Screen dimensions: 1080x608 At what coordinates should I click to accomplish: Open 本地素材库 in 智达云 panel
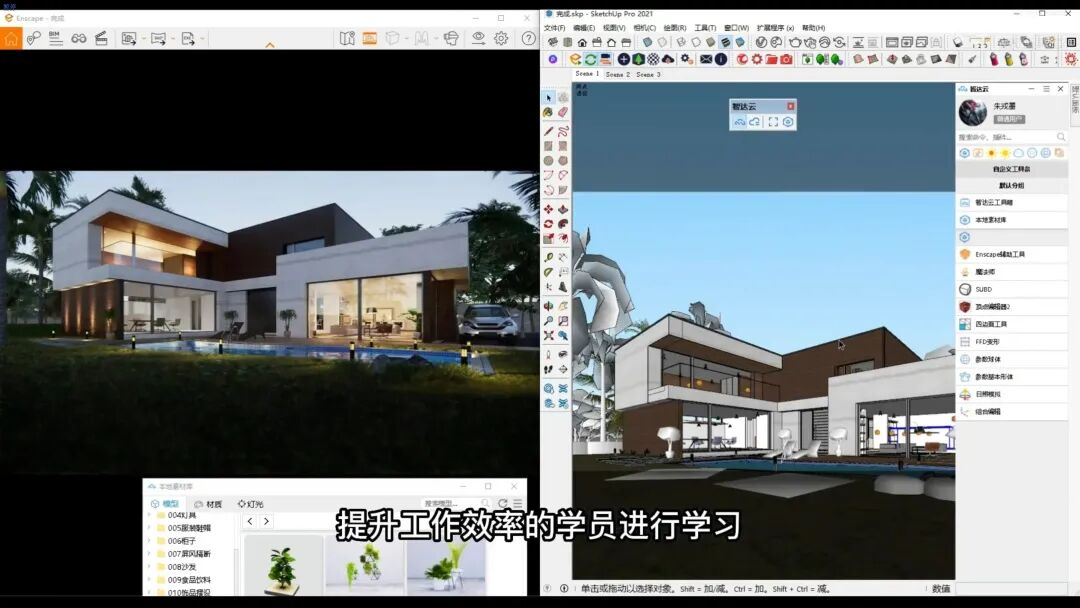1012,220
